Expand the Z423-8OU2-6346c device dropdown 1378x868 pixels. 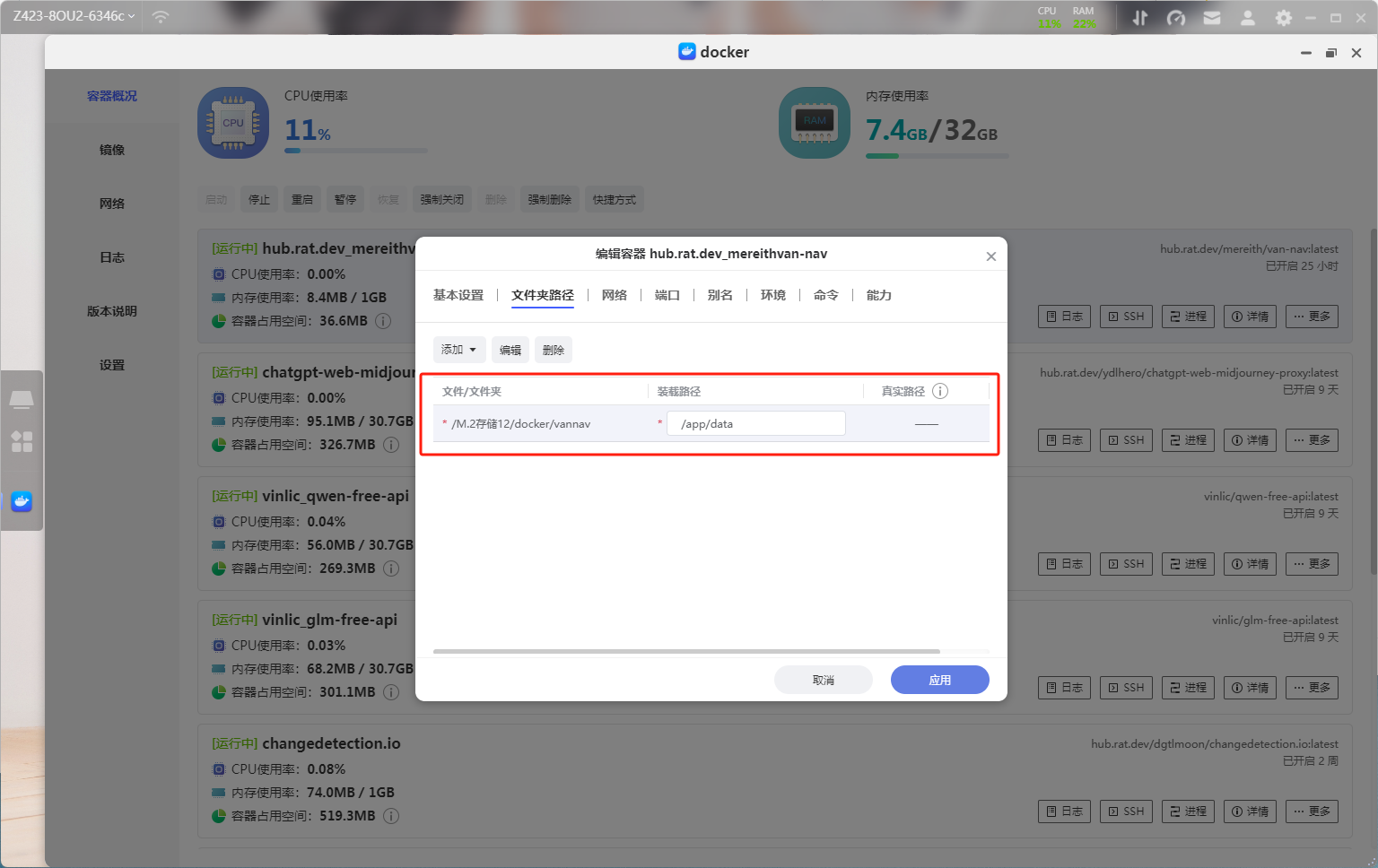(x=74, y=16)
